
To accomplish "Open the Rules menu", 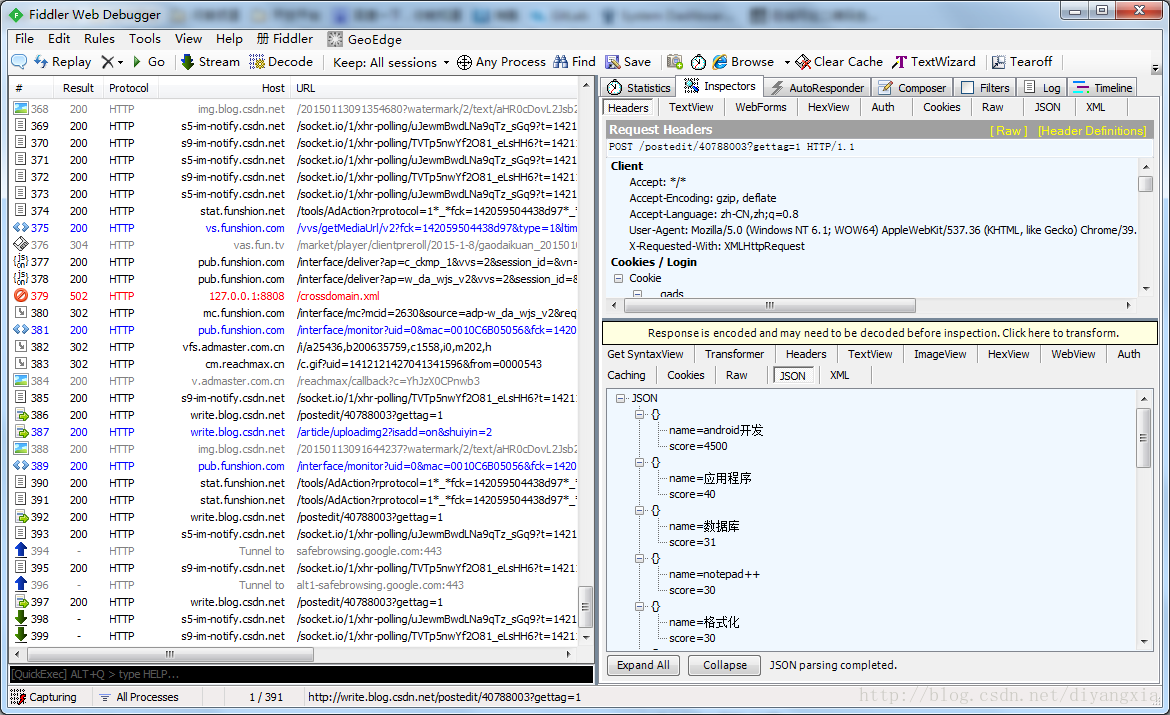I will coord(99,39).
